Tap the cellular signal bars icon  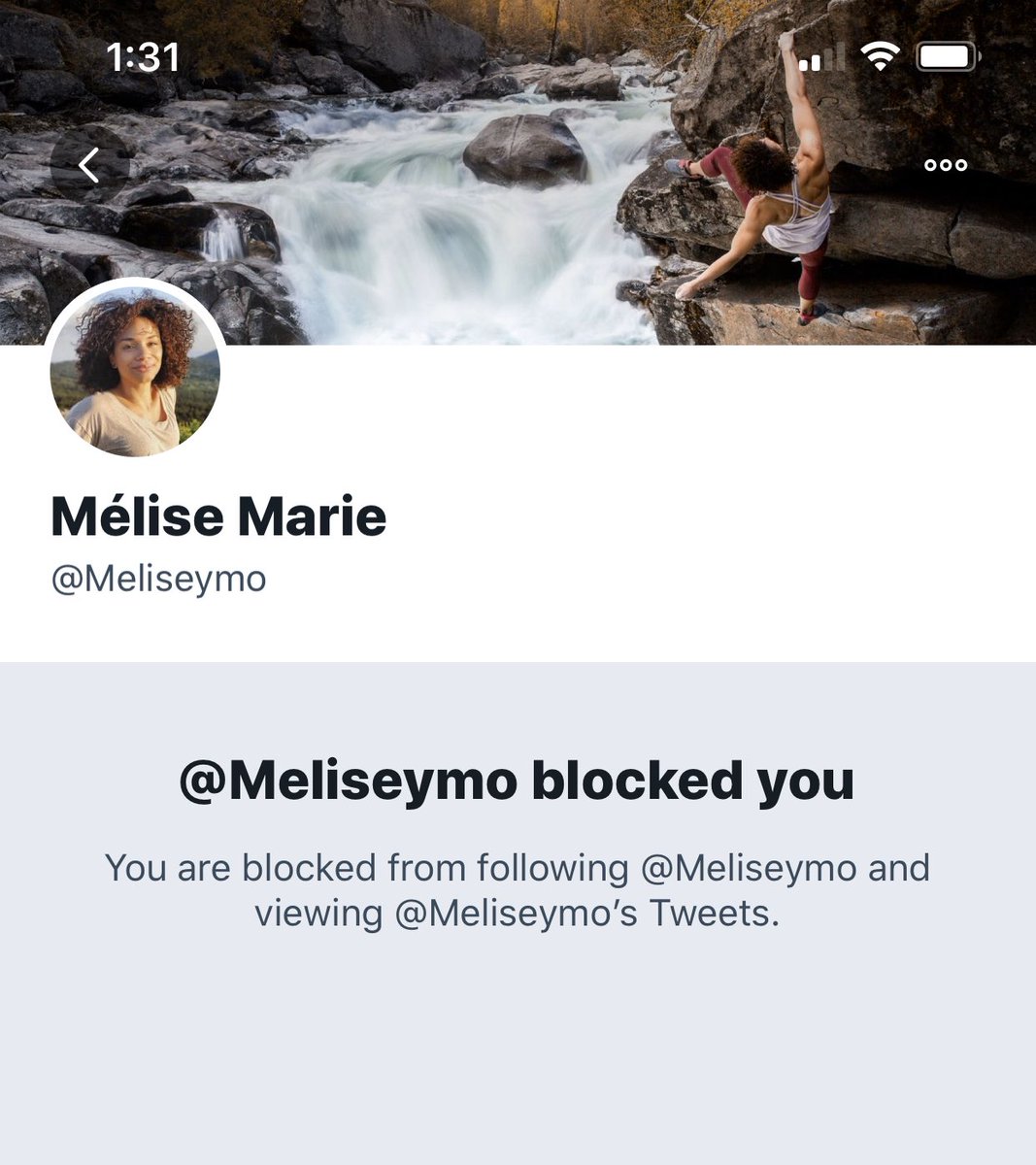click(821, 58)
